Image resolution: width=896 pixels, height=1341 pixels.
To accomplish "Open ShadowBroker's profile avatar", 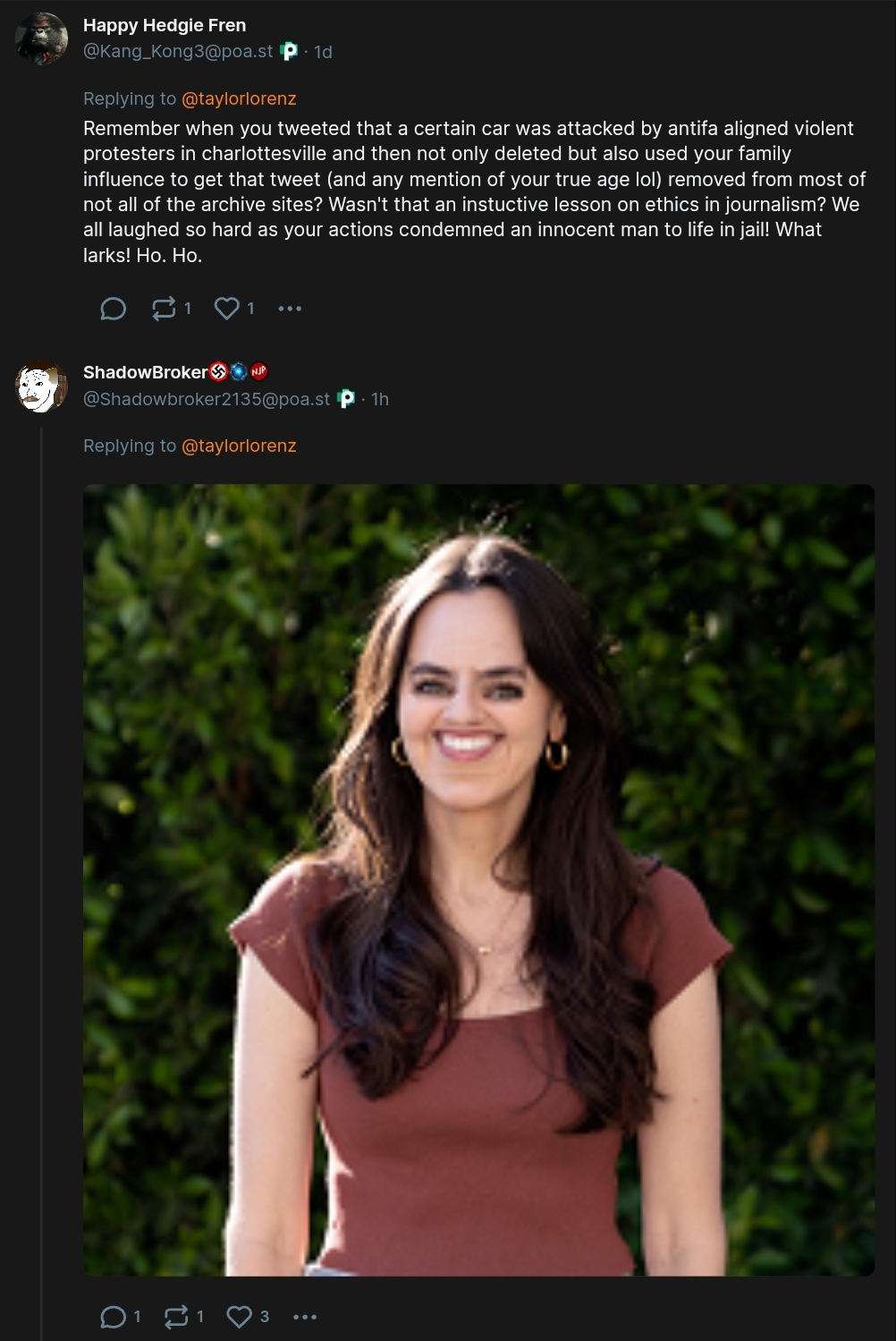I will [41, 386].
